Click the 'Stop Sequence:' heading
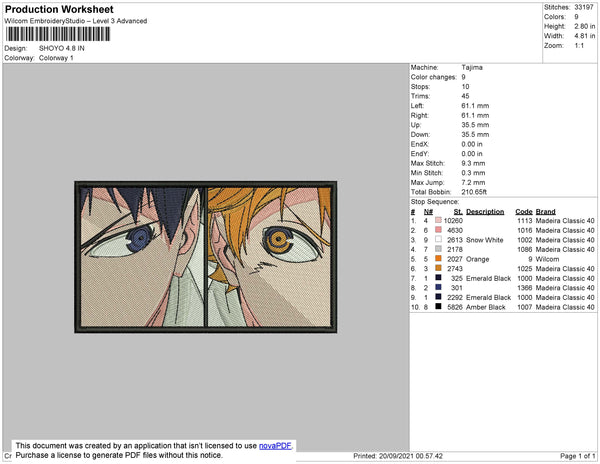 click(435, 202)
